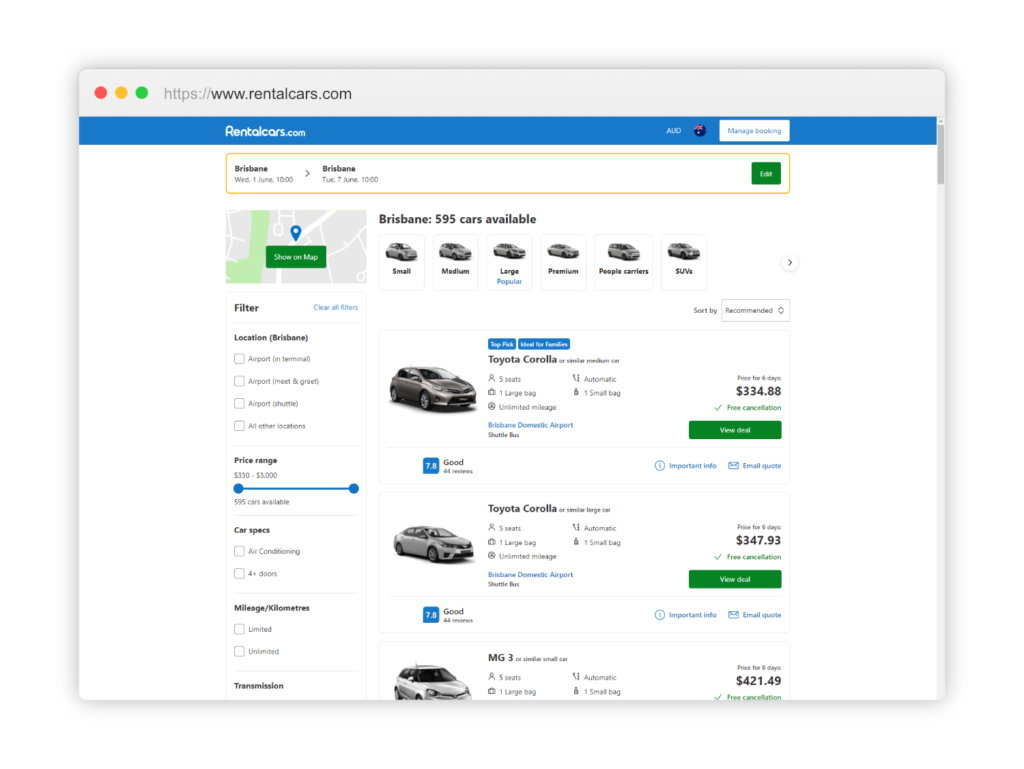Enable the Unlimited mileage filter

click(x=239, y=651)
